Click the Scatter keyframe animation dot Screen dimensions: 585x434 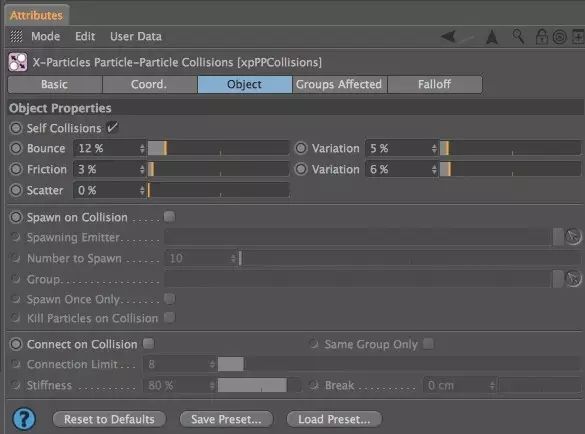click(x=16, y=190)
